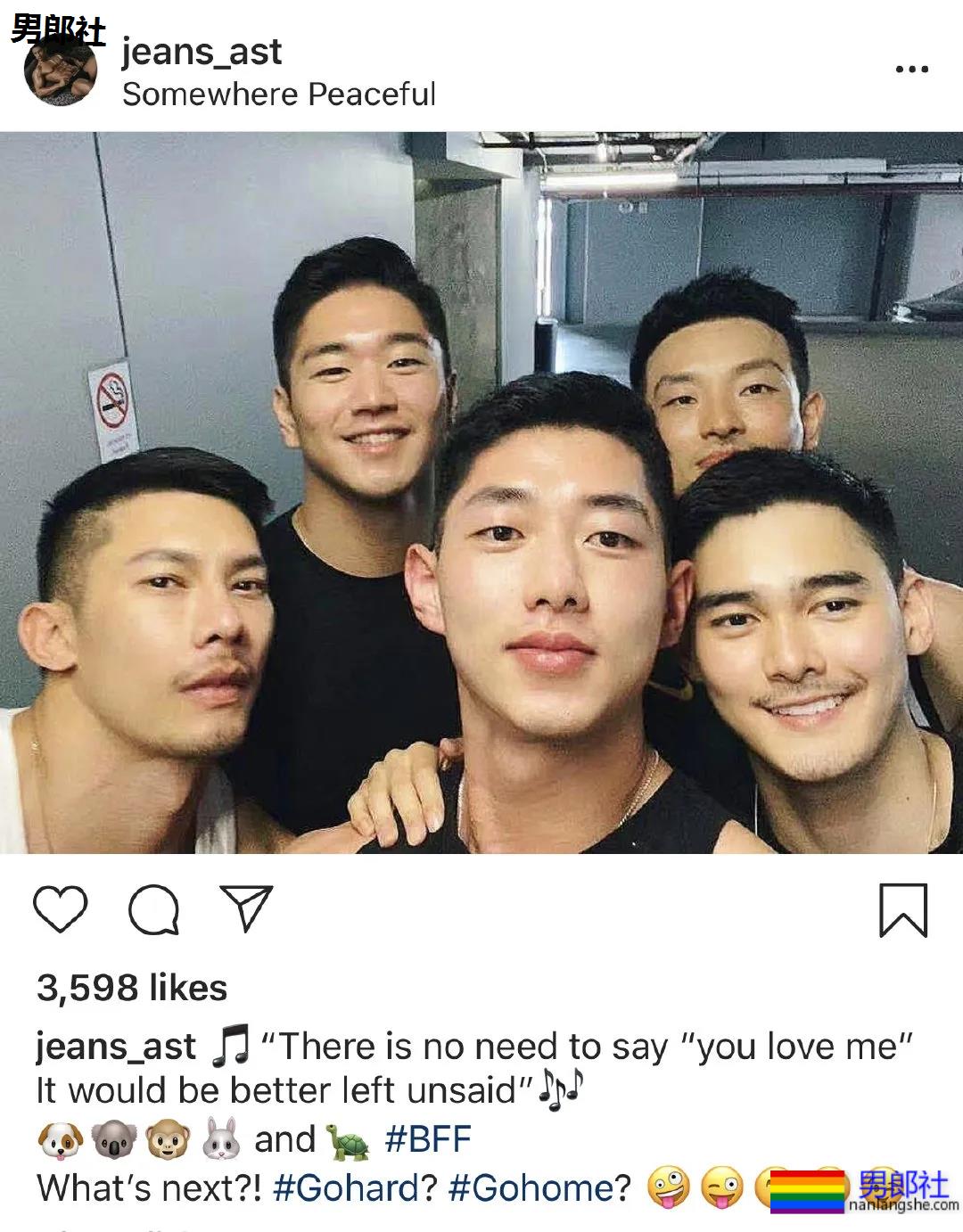Open jeans_ast profile picture avatar
This screenshot has width=963, height=1232.
coord(61,73)
